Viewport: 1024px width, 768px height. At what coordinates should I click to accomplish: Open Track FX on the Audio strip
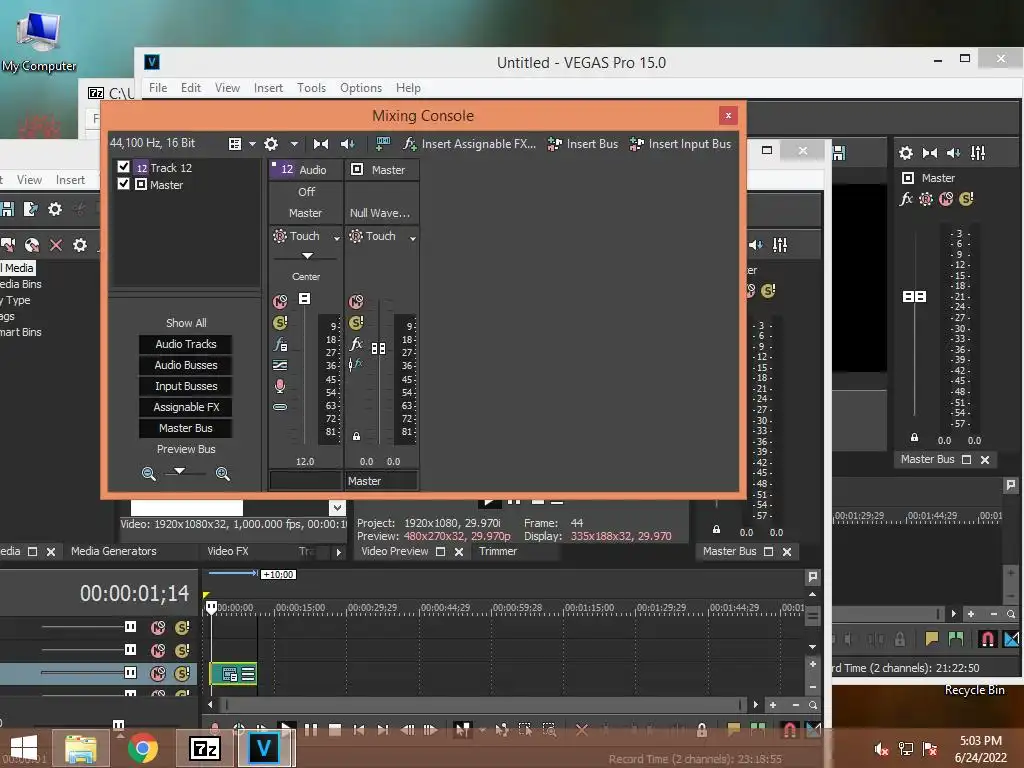pyautogui.click(x=280, y=344)
